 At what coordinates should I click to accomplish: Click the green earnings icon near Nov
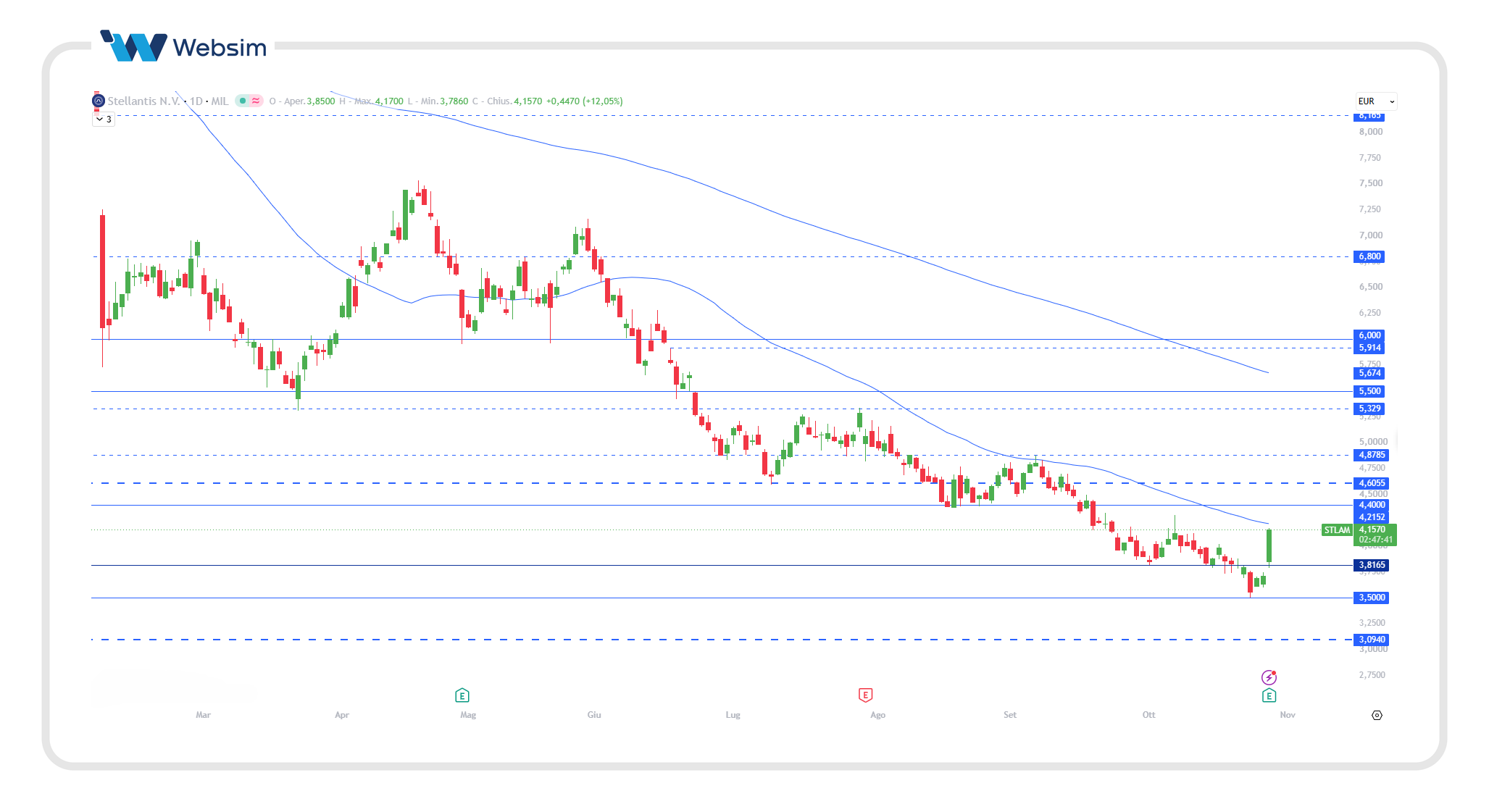[1269, 695]
